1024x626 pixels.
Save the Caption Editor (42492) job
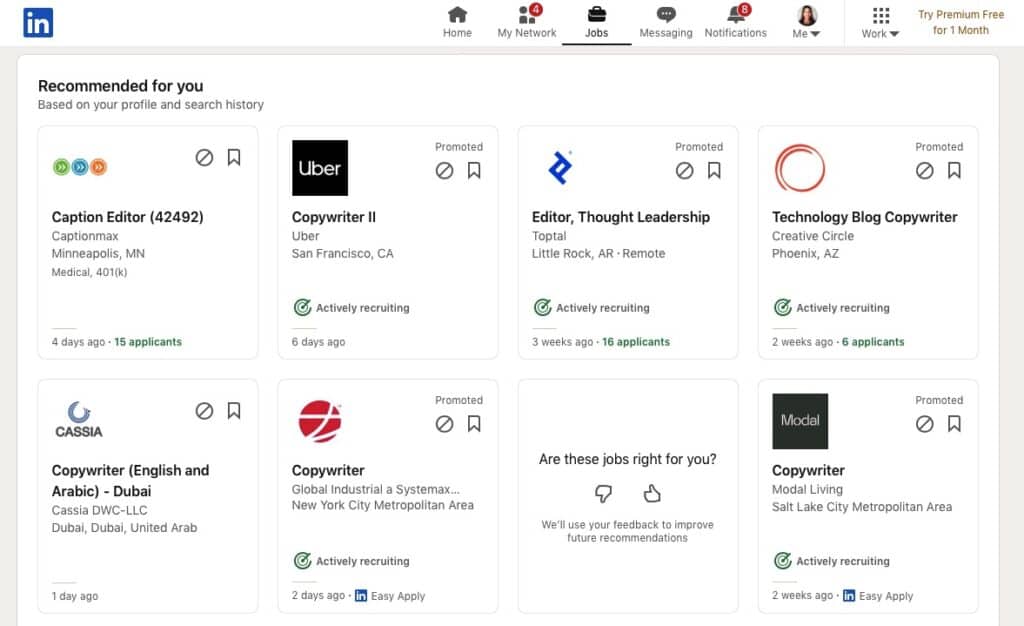tap(234, 157)
